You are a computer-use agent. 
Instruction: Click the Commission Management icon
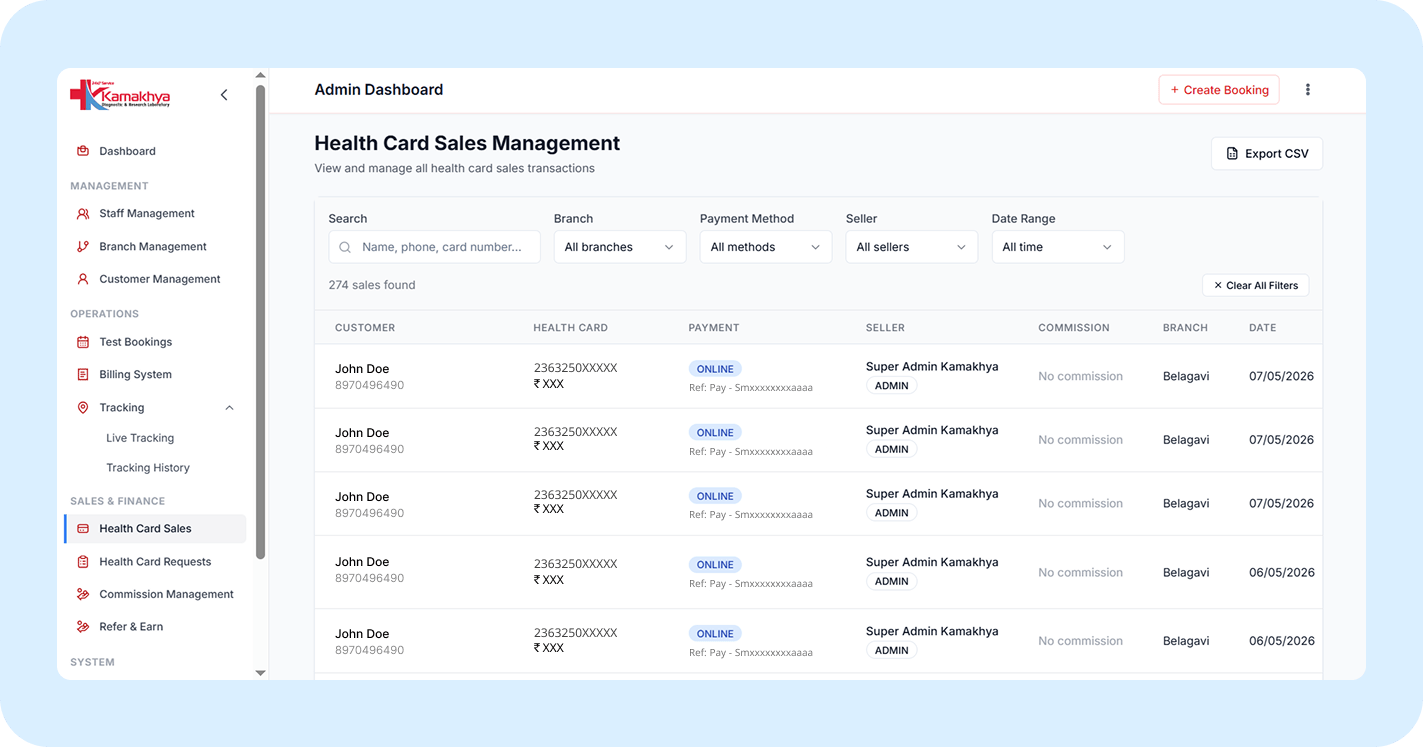pos(83,594)
